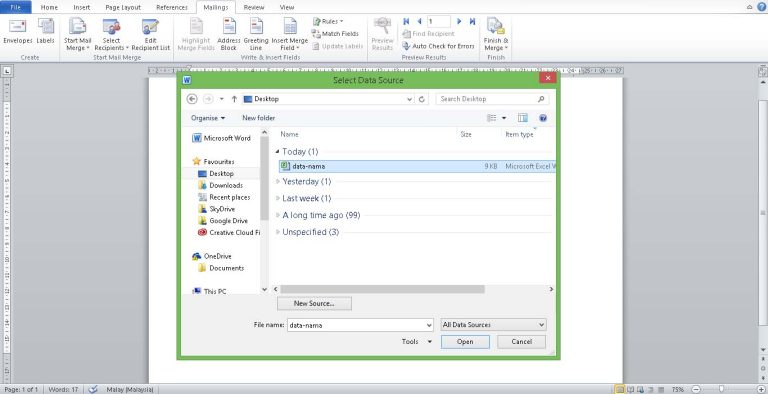Select OneDrive in navigation pane
Screen dimensions: 768x394
[212, 256]
